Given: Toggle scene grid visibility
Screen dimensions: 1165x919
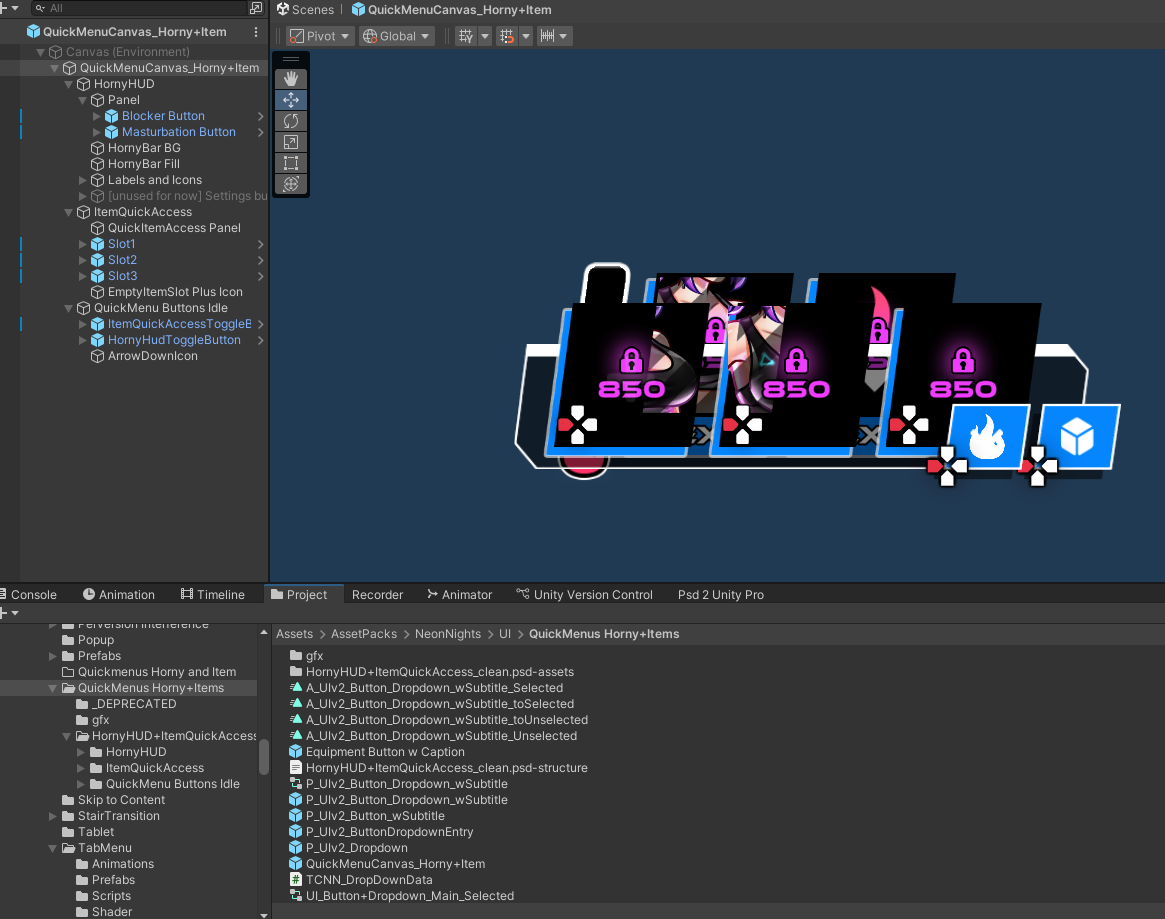Looking at the screenshot, I should pyautogui.click(x=465, y=36).
